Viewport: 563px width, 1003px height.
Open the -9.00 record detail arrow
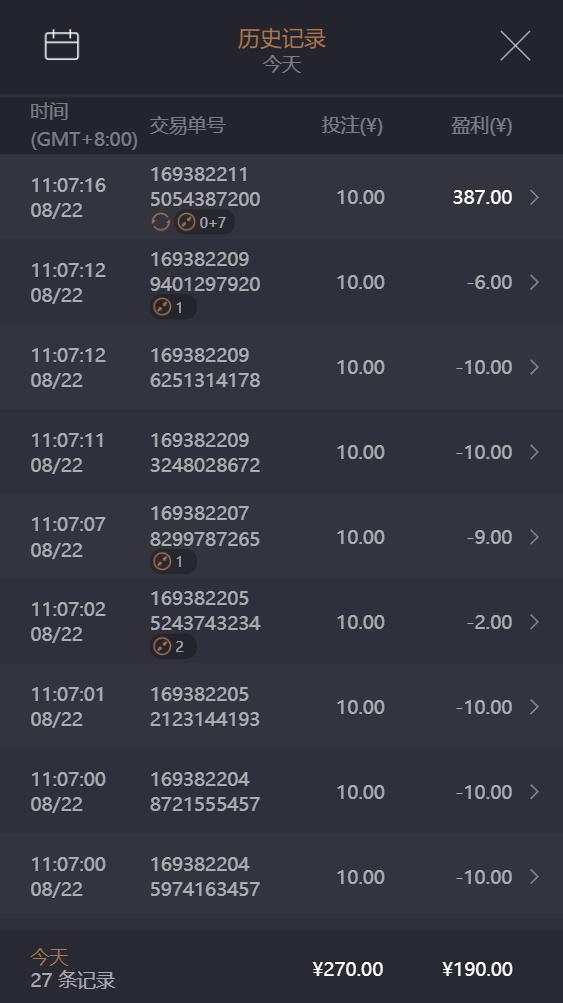(x=534, y=537)
